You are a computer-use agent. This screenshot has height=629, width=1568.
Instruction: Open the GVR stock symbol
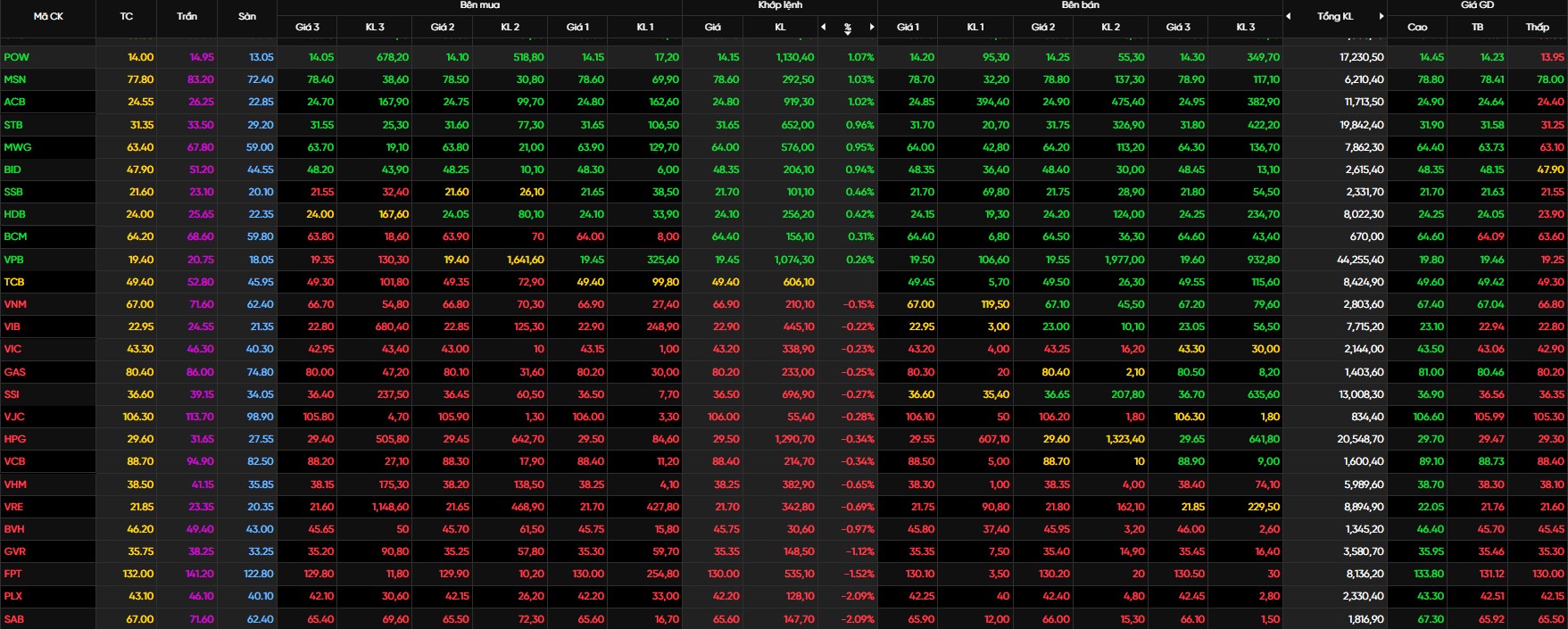click(x=14, y=551)
